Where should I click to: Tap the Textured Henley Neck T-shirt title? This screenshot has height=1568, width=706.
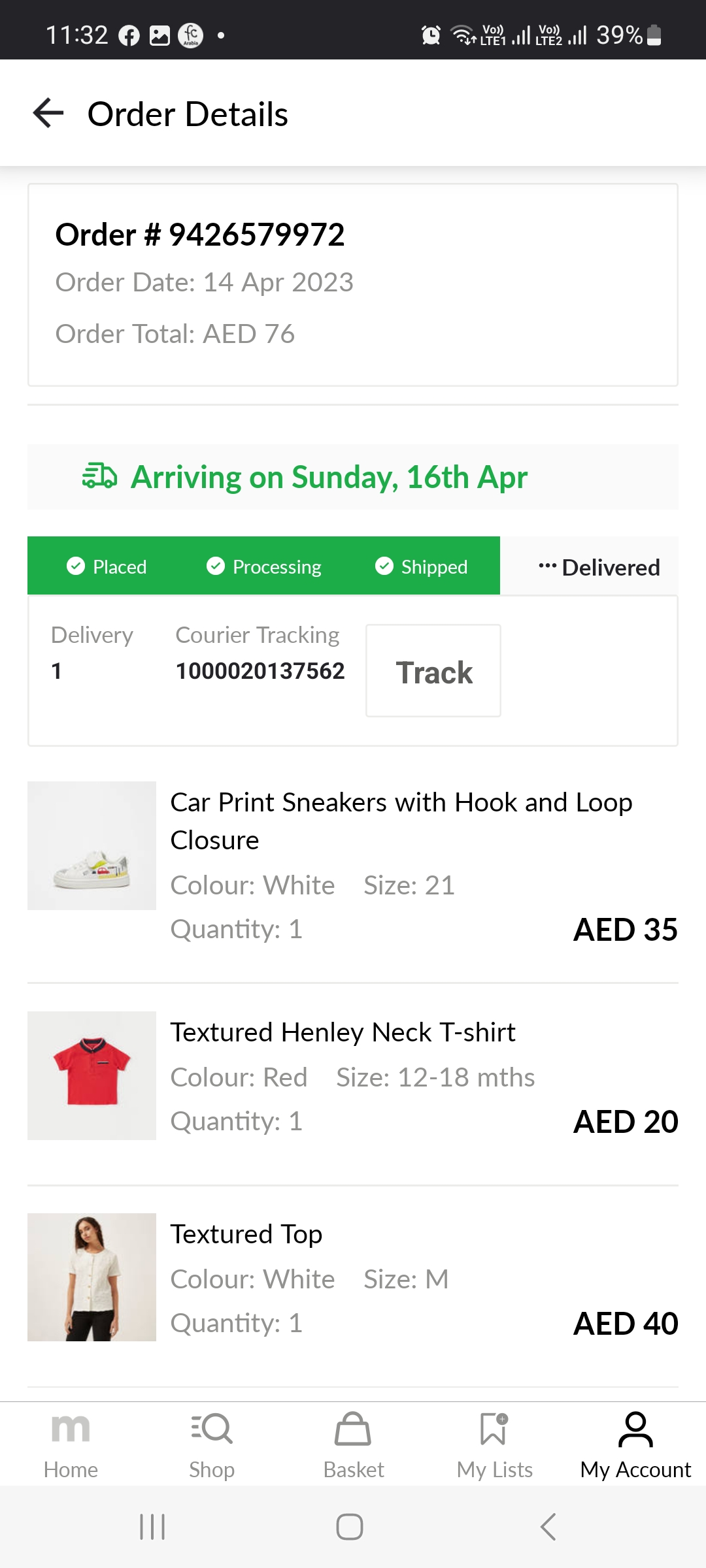pos(343,1032)
